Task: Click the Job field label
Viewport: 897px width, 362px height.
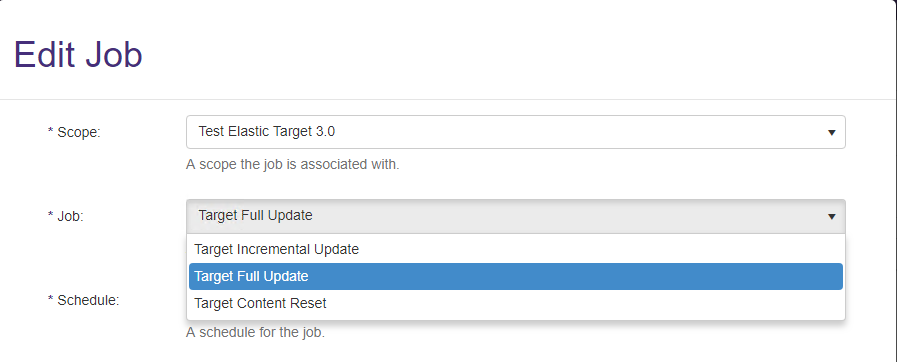Action: [x=66, y=216]
